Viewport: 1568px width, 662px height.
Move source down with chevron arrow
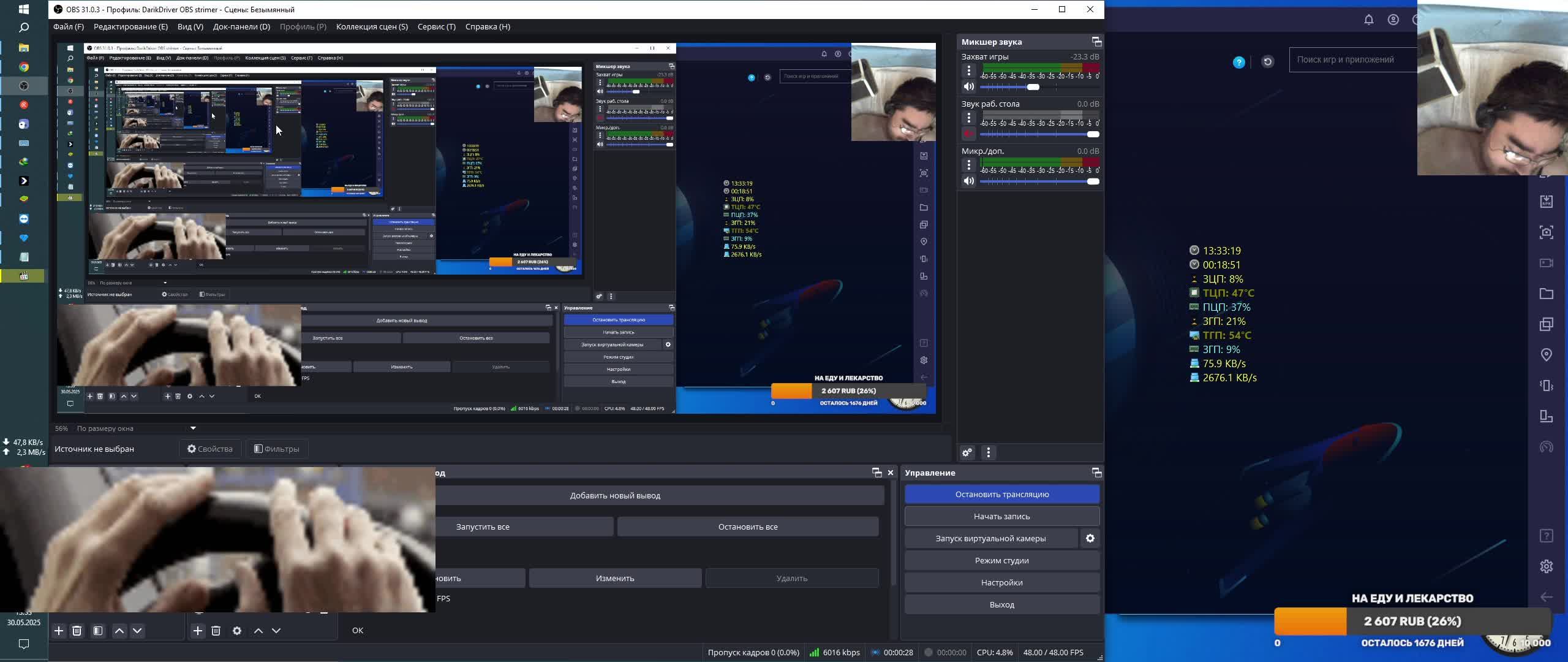(x=276, y=630)
